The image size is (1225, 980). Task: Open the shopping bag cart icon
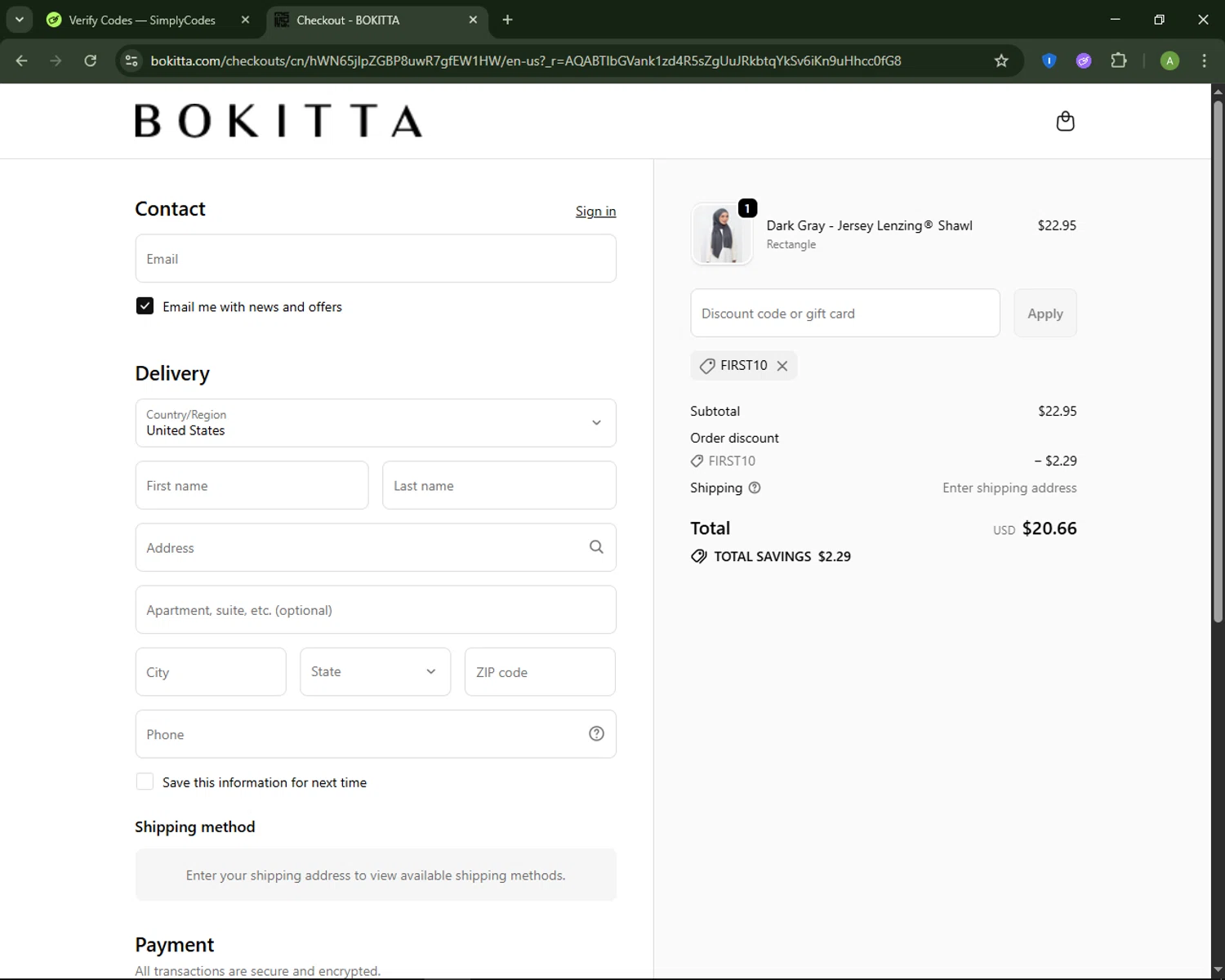[x=1065, y=122]
